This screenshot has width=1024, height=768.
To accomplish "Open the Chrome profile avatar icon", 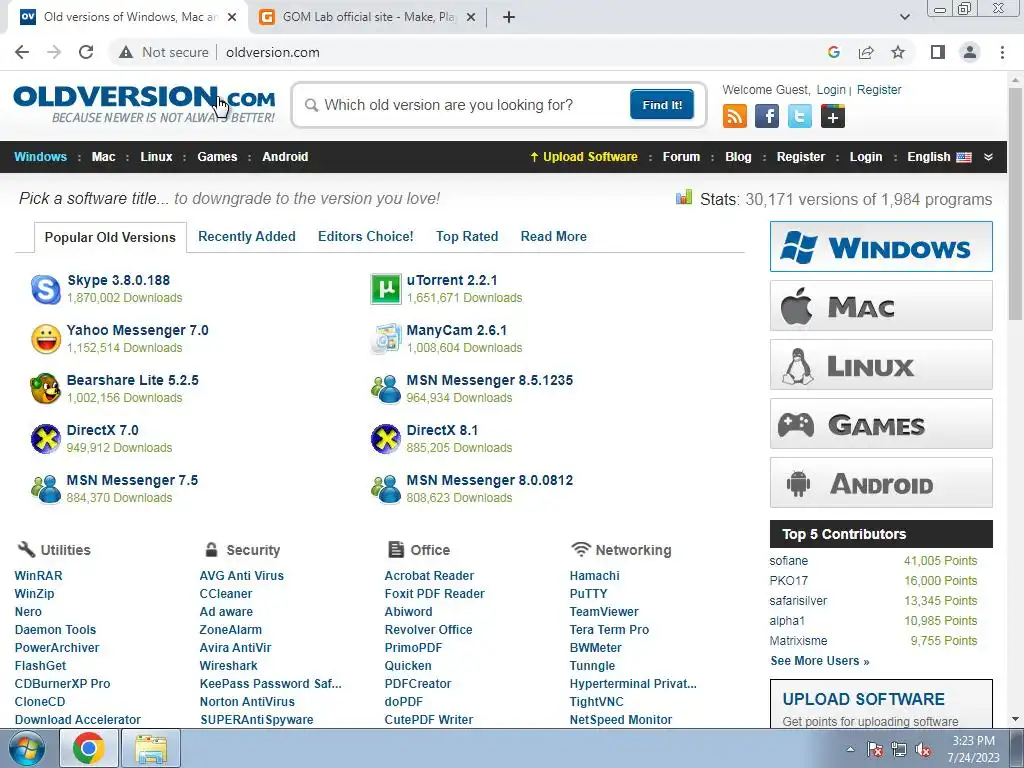I will coord(970,52).
